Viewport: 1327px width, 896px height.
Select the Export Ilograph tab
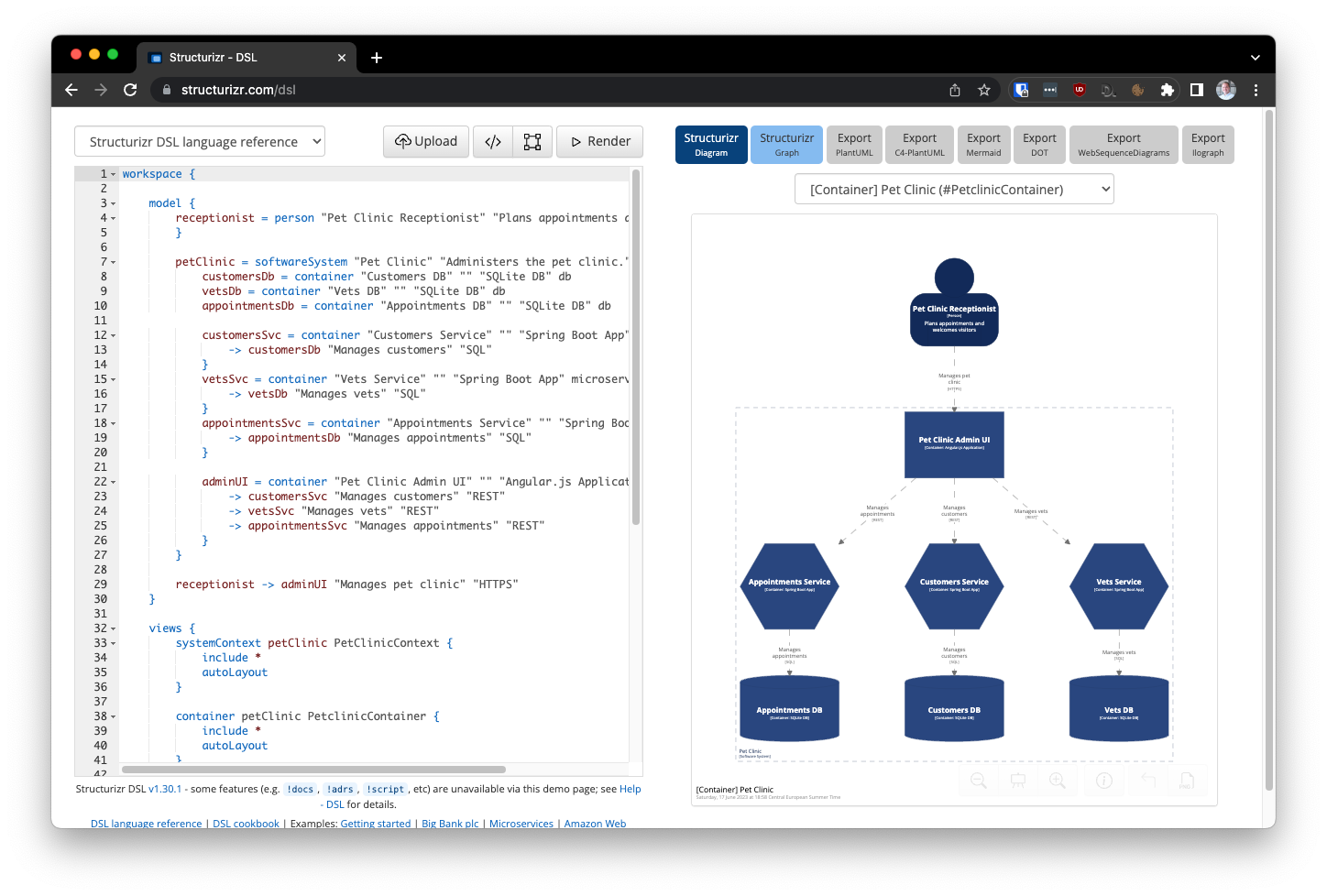[x=1208, y=145]
